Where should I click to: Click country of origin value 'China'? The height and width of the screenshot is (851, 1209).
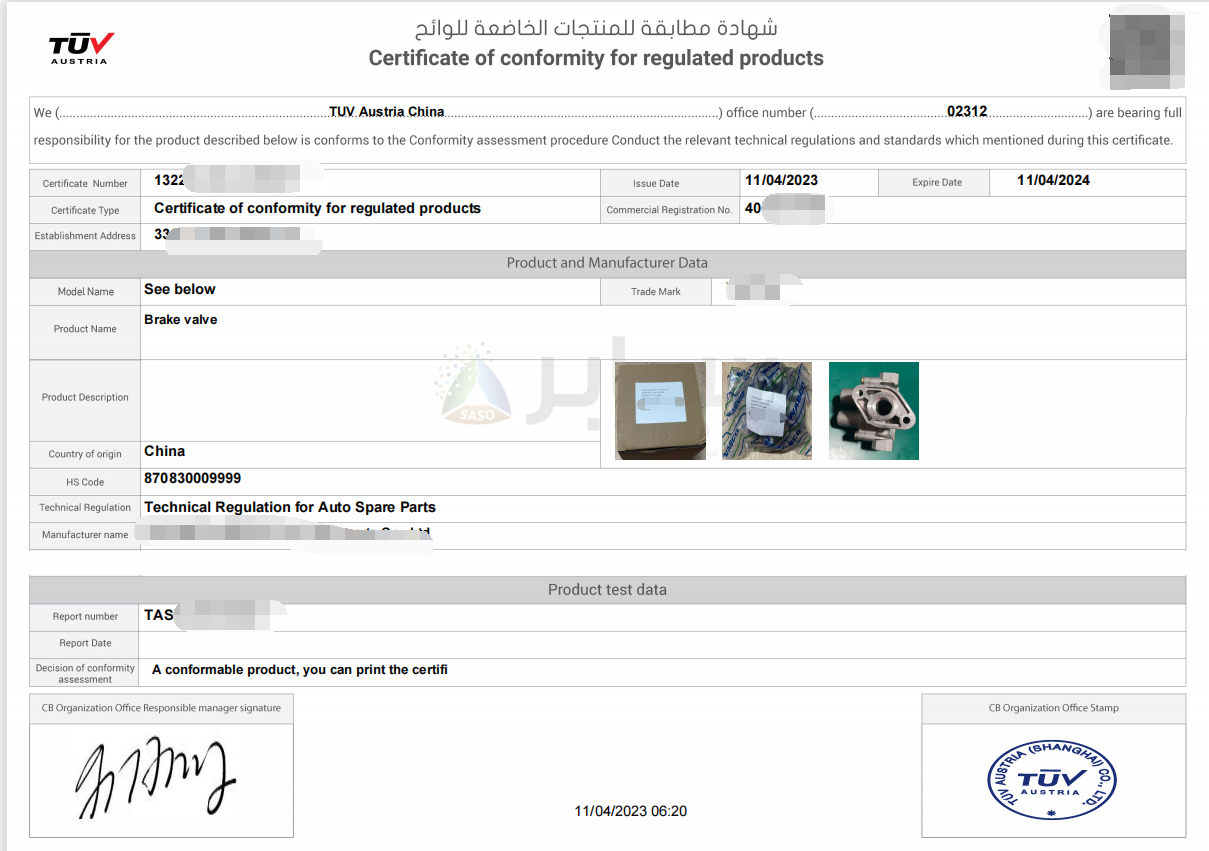pos(164,451)
